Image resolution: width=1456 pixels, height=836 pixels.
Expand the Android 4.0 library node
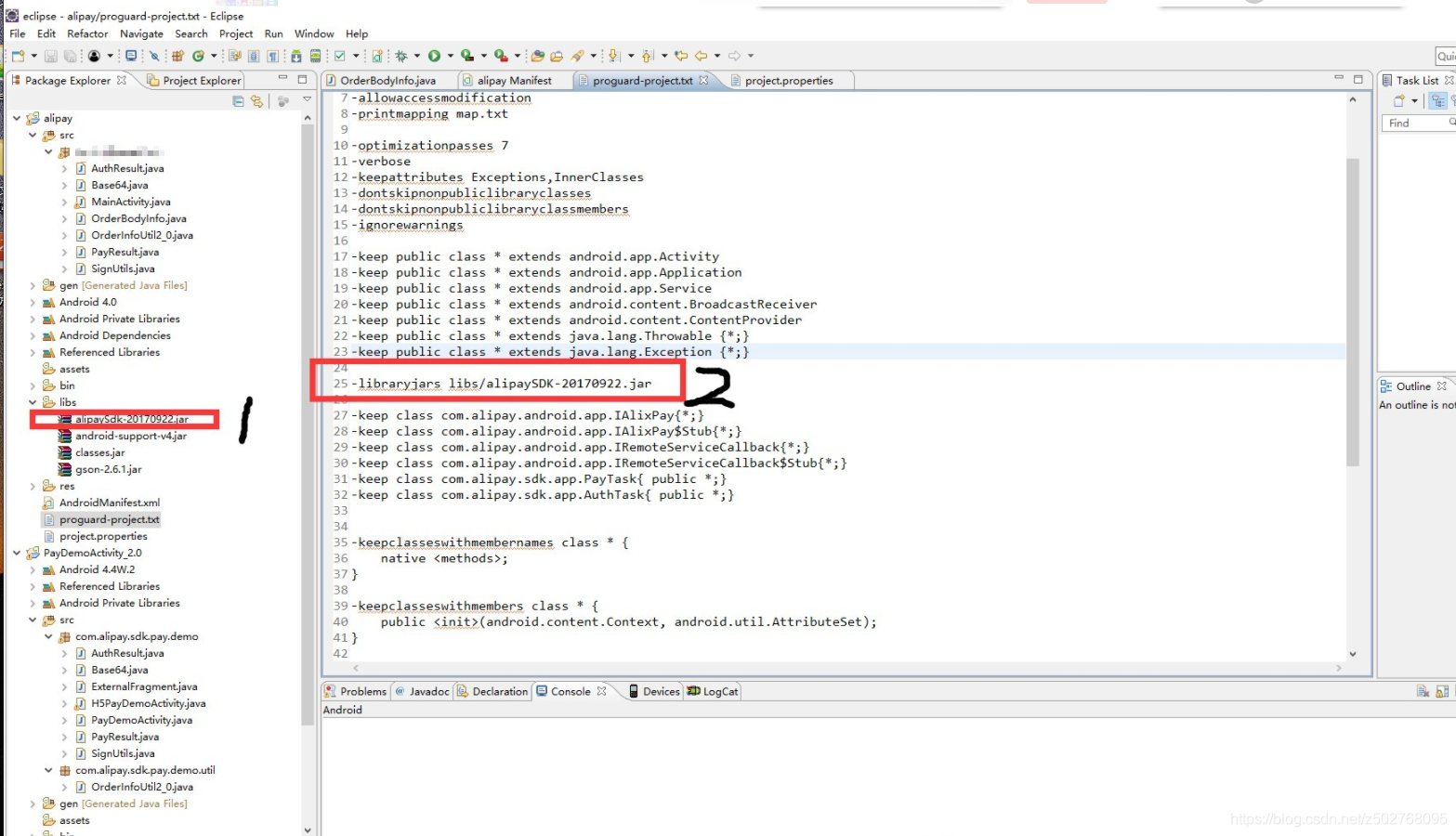click(x=33, y=302)
